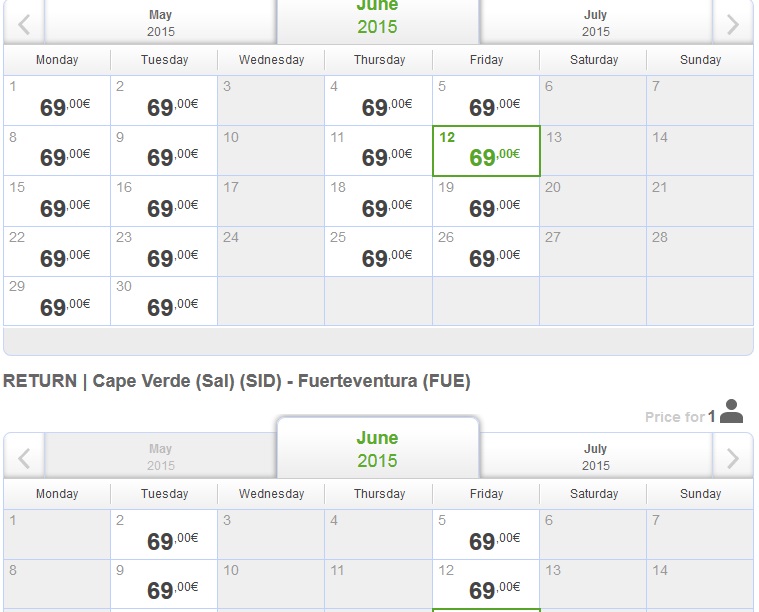Image resolution: width=759 pixels, height=612 pixels.
Task: Switch to July 2015 in return calendar
Action: coord(595,457)
